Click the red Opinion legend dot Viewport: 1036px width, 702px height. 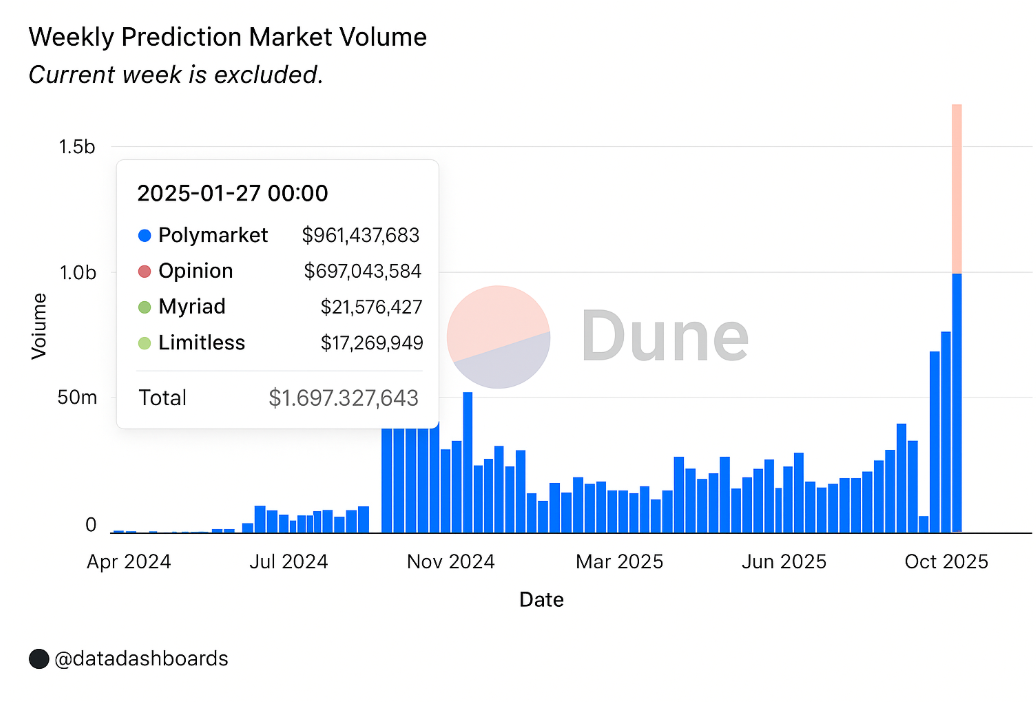pos(144,272)
